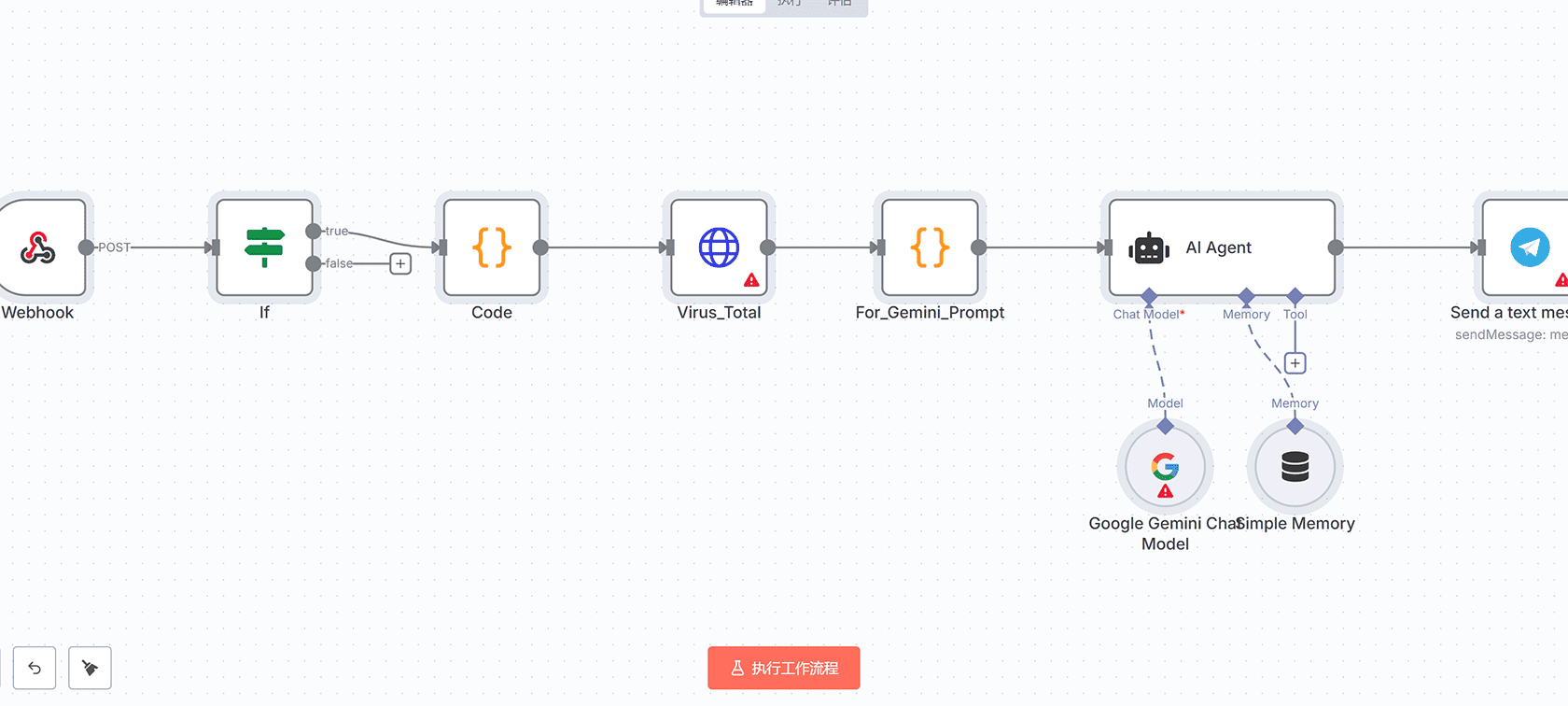
Task: Click the If node true output handle
Action: pyautogui.click(x=314, y=232)
